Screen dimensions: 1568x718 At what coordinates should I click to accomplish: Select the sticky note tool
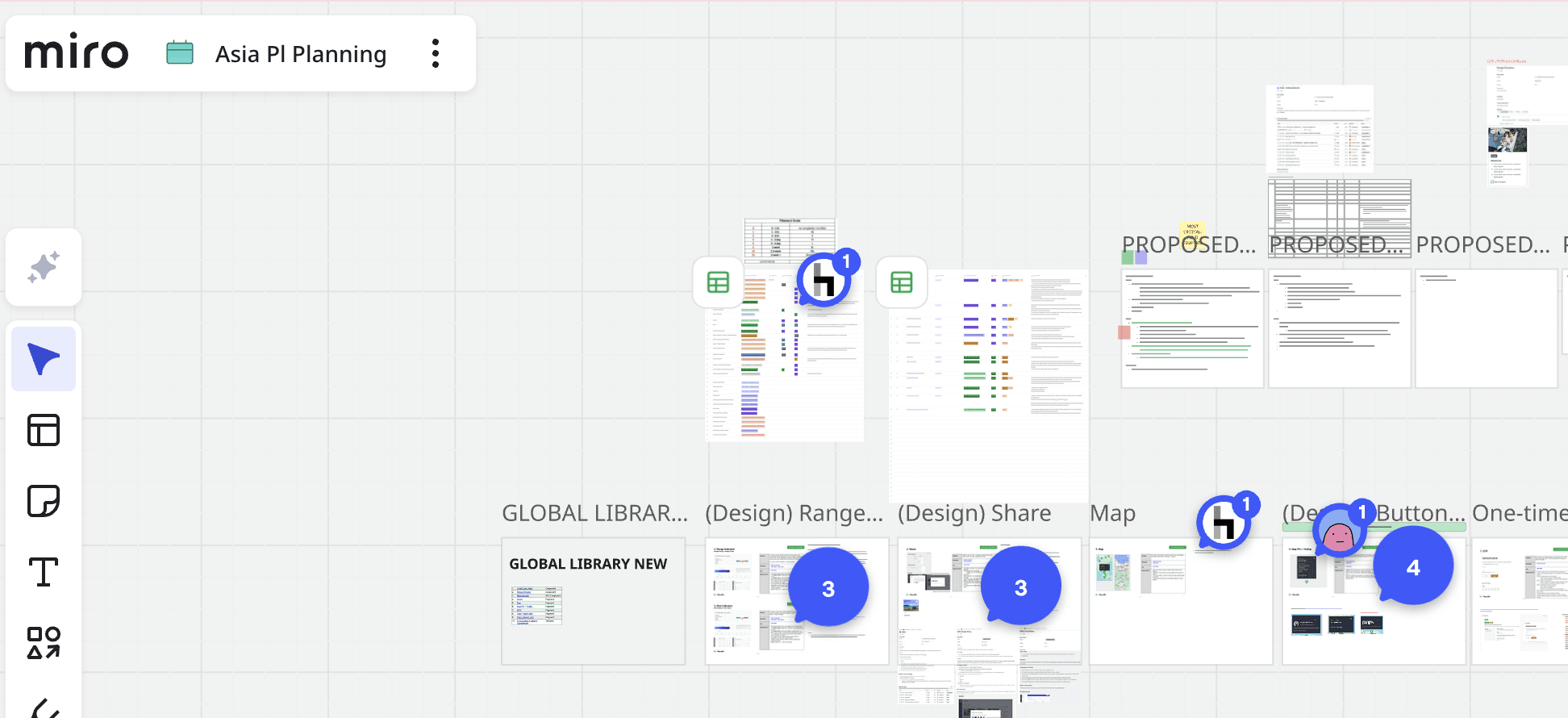click(x=44, y=501)
